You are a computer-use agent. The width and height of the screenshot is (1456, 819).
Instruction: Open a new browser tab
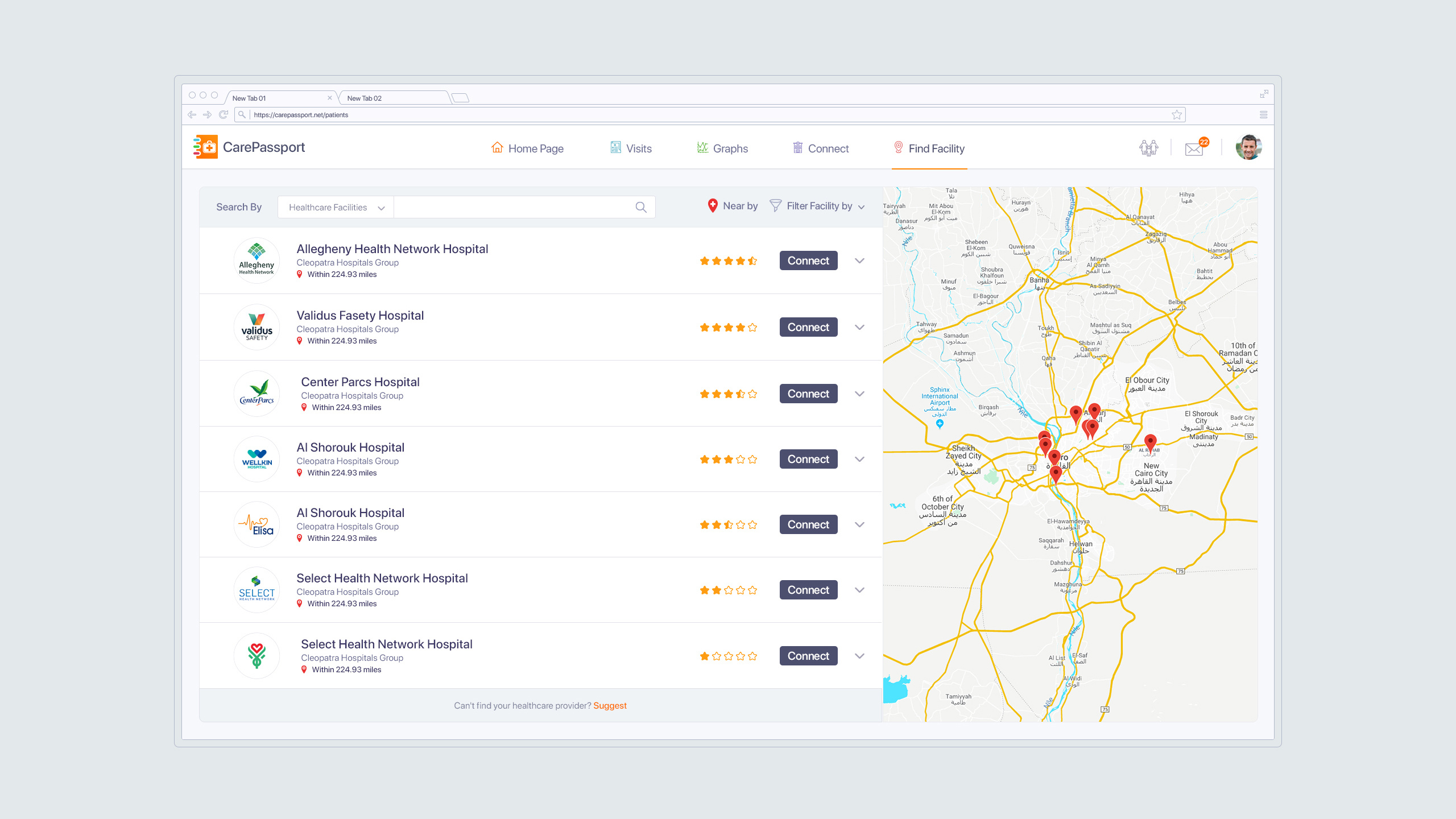[x=460, y=98]
